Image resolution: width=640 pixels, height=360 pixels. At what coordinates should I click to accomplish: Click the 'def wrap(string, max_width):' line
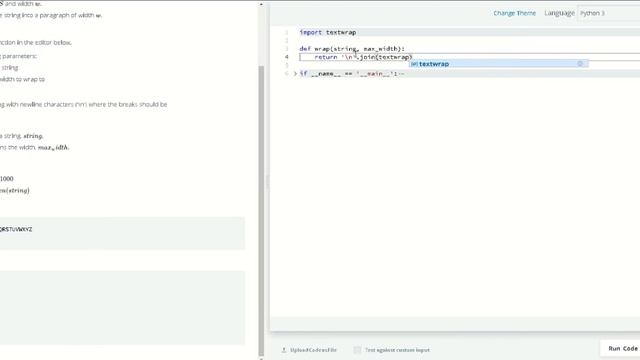[x=352, y=49]
